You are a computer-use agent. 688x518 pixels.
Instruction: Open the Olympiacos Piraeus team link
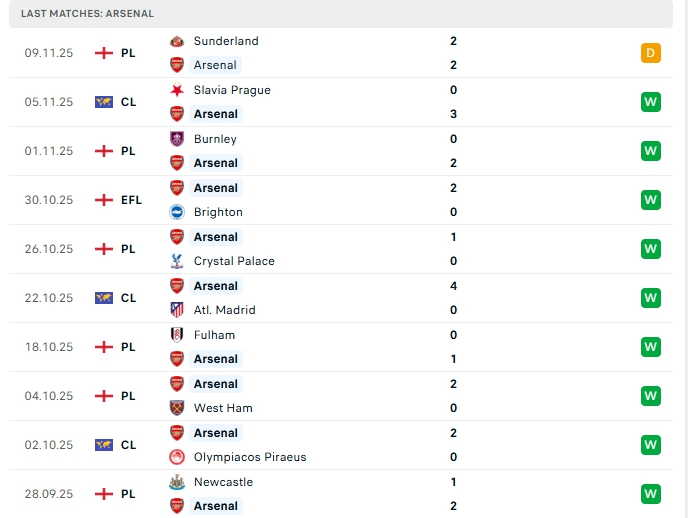coord(250,457)
